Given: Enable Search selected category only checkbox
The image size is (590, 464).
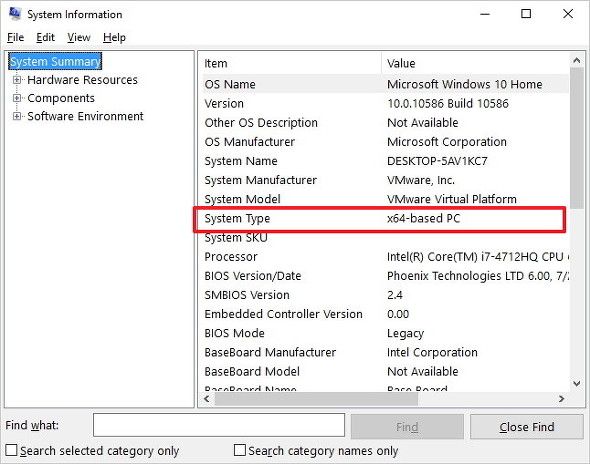Looking at the screenshot, I should tap(11, 450).
